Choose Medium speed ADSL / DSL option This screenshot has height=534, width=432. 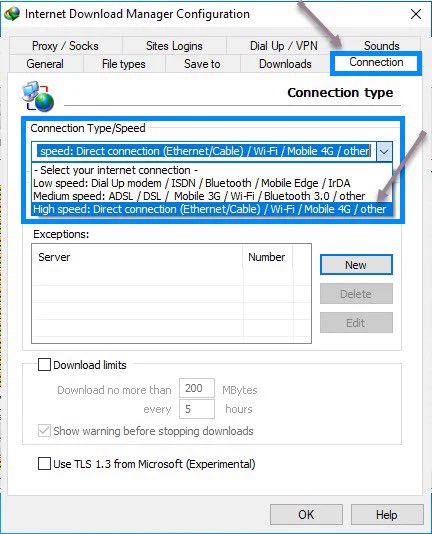click(x=212, y=196)
